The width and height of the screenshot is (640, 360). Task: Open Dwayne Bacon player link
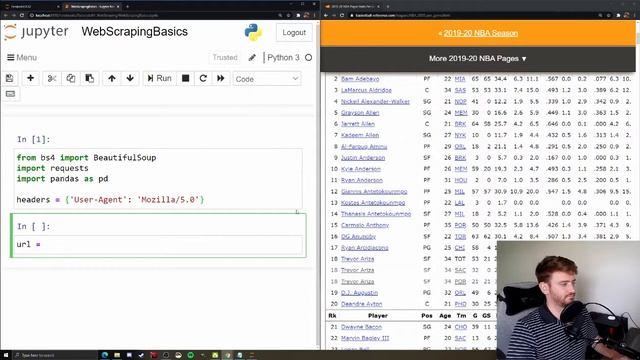coord(361,327)
